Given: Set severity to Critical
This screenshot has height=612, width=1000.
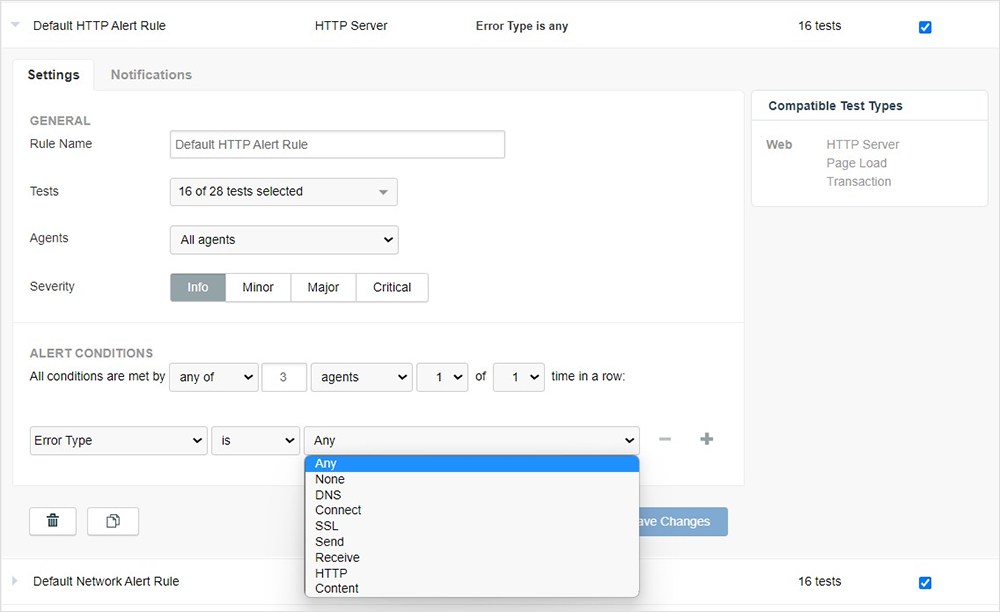Looking at the screenshot, I should point(392,287).
